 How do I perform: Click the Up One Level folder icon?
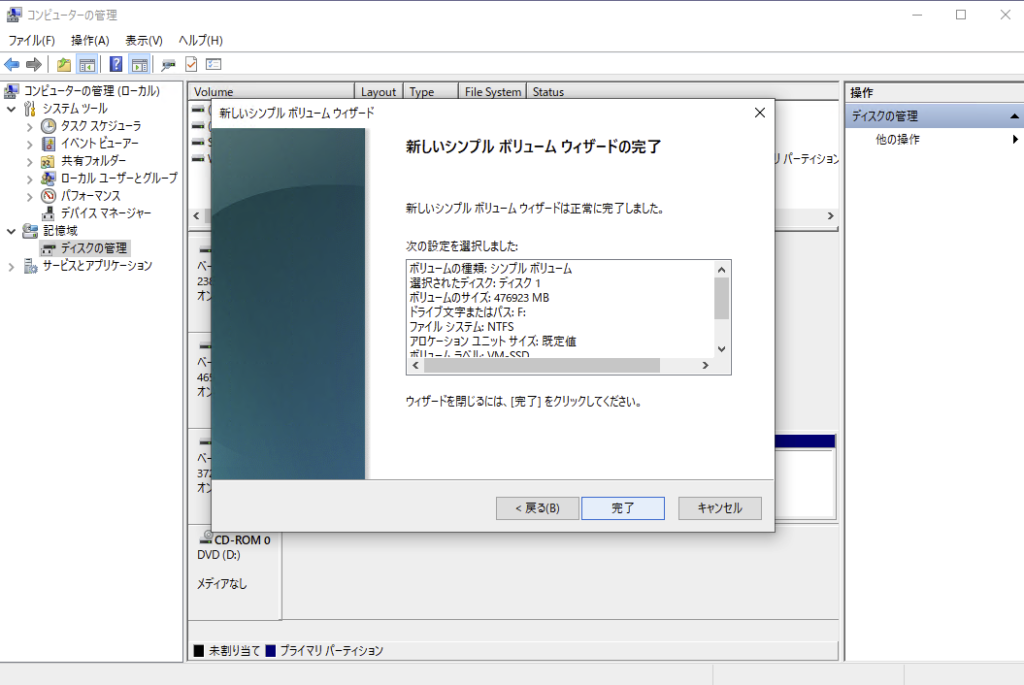pos(64,65)
